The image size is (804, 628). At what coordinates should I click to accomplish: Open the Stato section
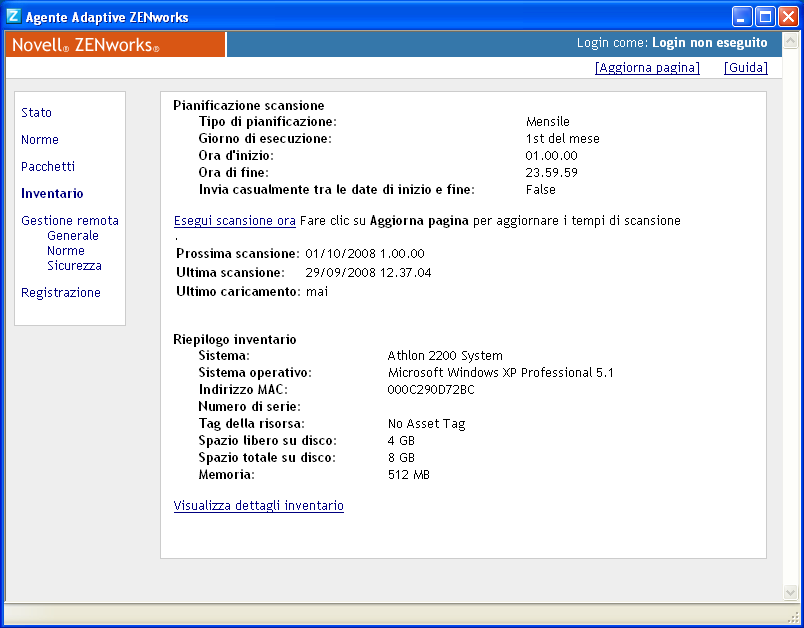[36, 113]
